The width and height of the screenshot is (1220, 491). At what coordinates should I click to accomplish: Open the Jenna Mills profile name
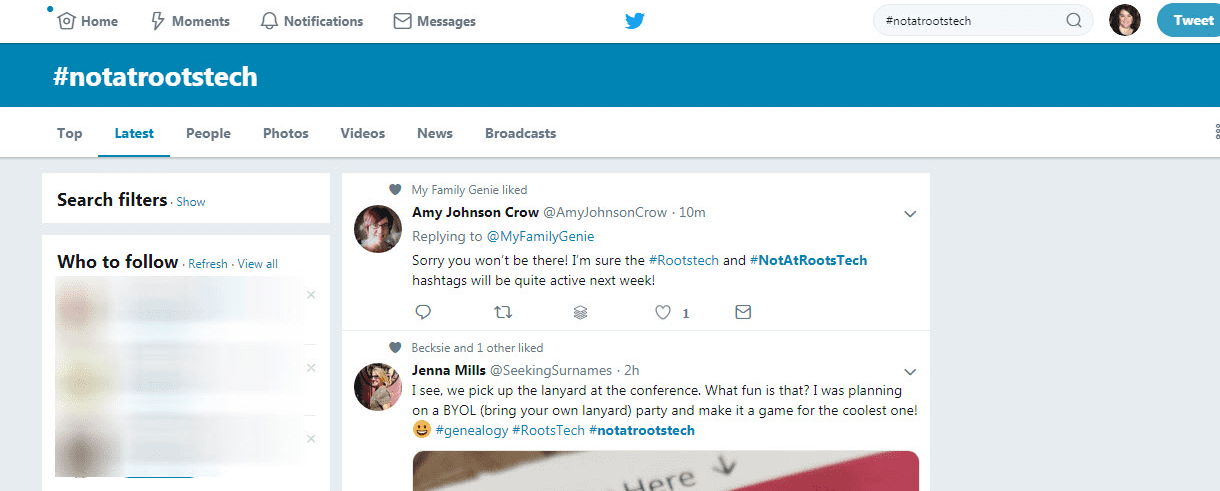[448, 370]
